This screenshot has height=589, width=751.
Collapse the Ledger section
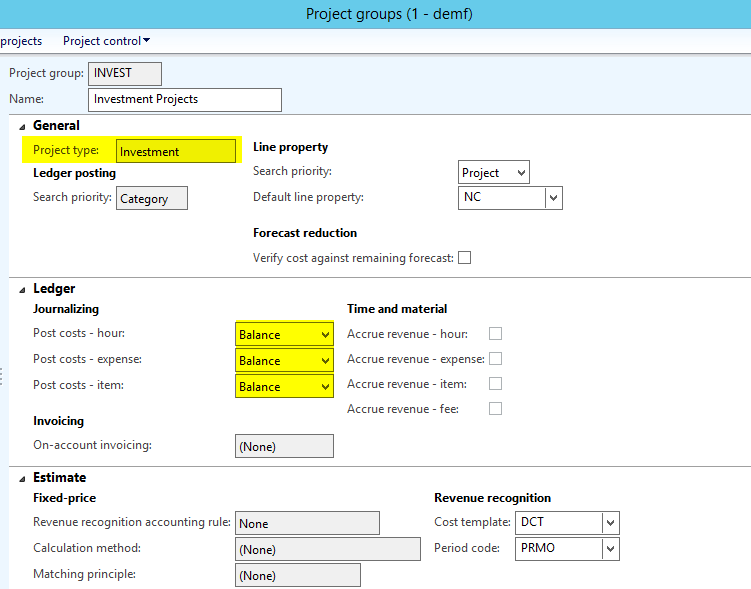click(x=23, y=289)
